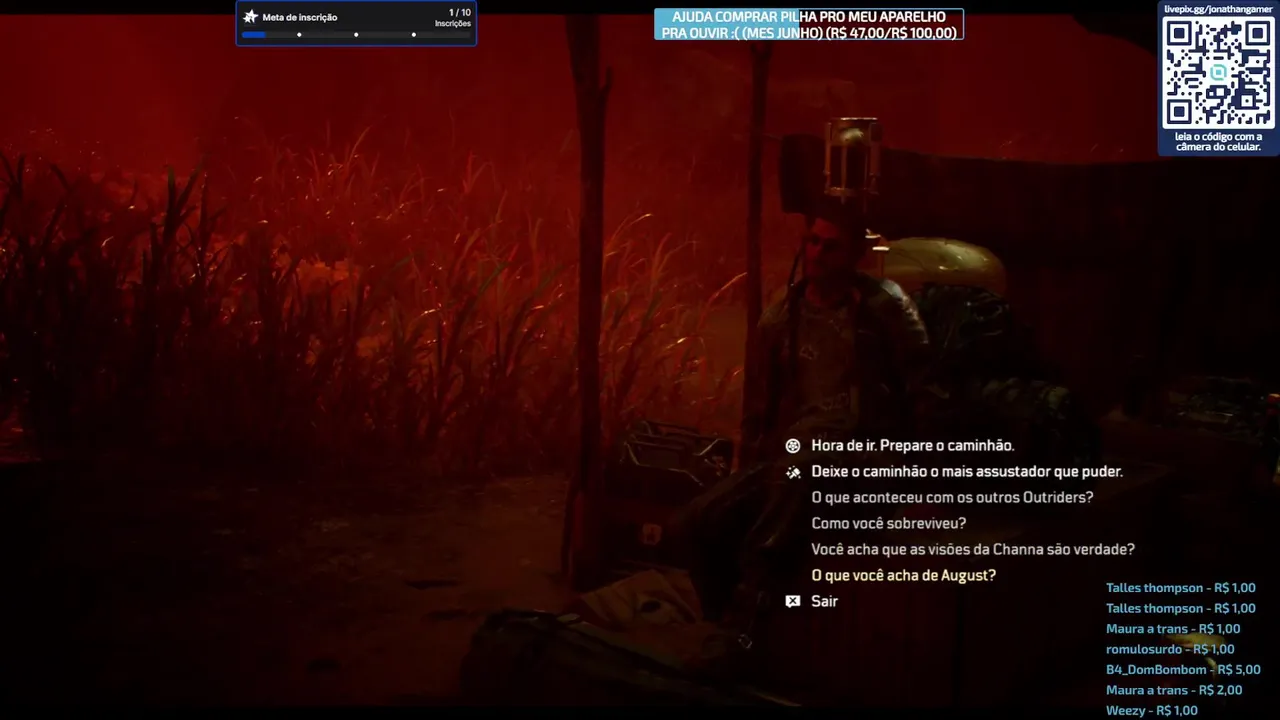Click the 'Meta de inscrição' title

(x=299, y=17)
